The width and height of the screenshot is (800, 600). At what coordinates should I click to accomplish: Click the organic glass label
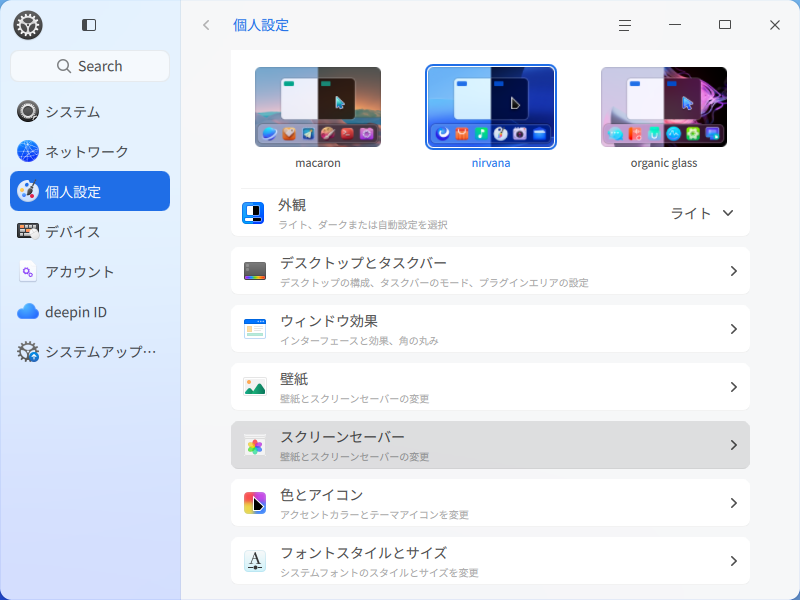click(664, 163)
